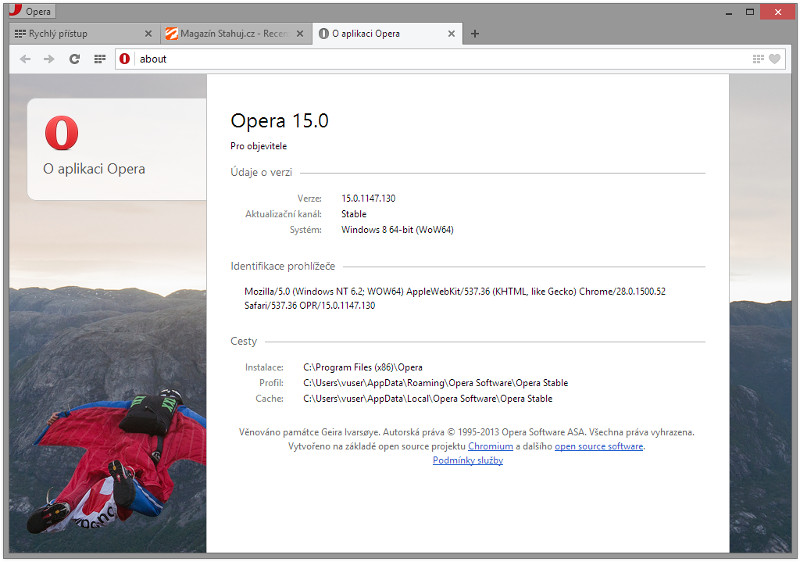This screenshot has width=800, height=562.
Task: Close the Magazín Stahuj.cz tab
Action: point(300,34)
